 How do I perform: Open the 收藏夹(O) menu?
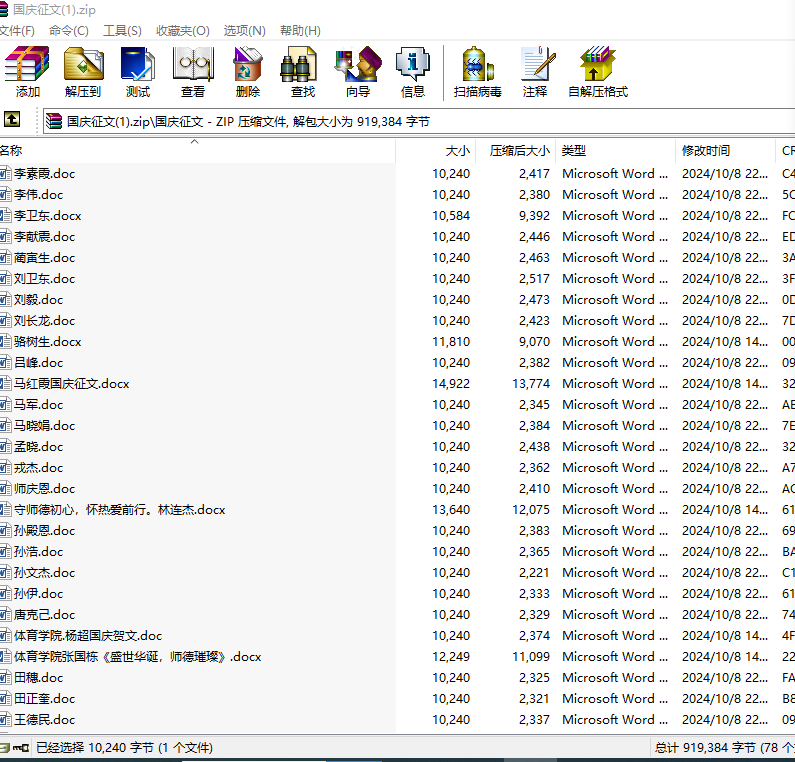[183, 31]
